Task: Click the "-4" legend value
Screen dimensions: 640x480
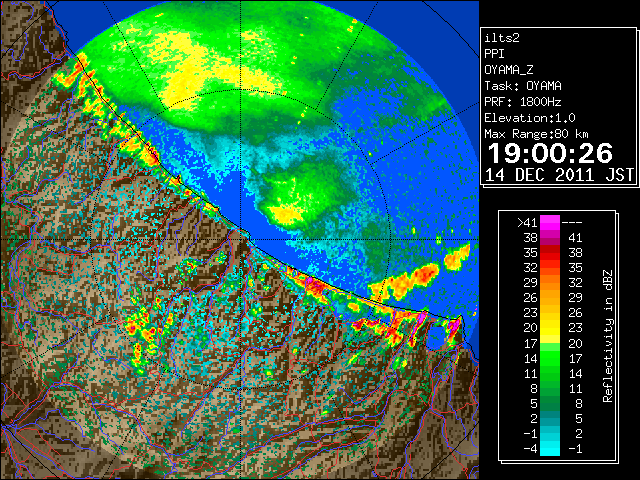Action: coord(530,449)
